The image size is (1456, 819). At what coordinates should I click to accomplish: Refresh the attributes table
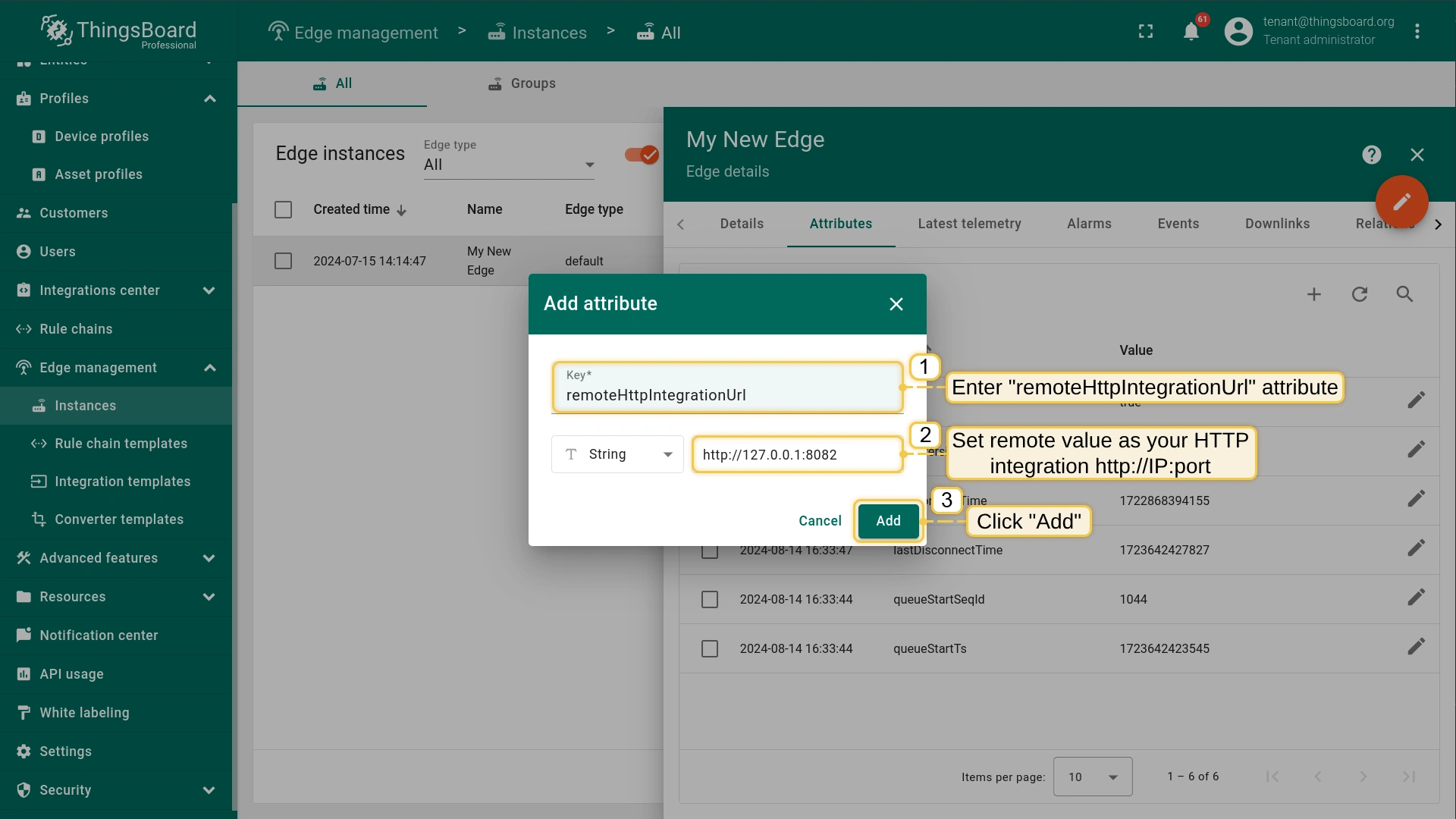[x=1360, y=294]
